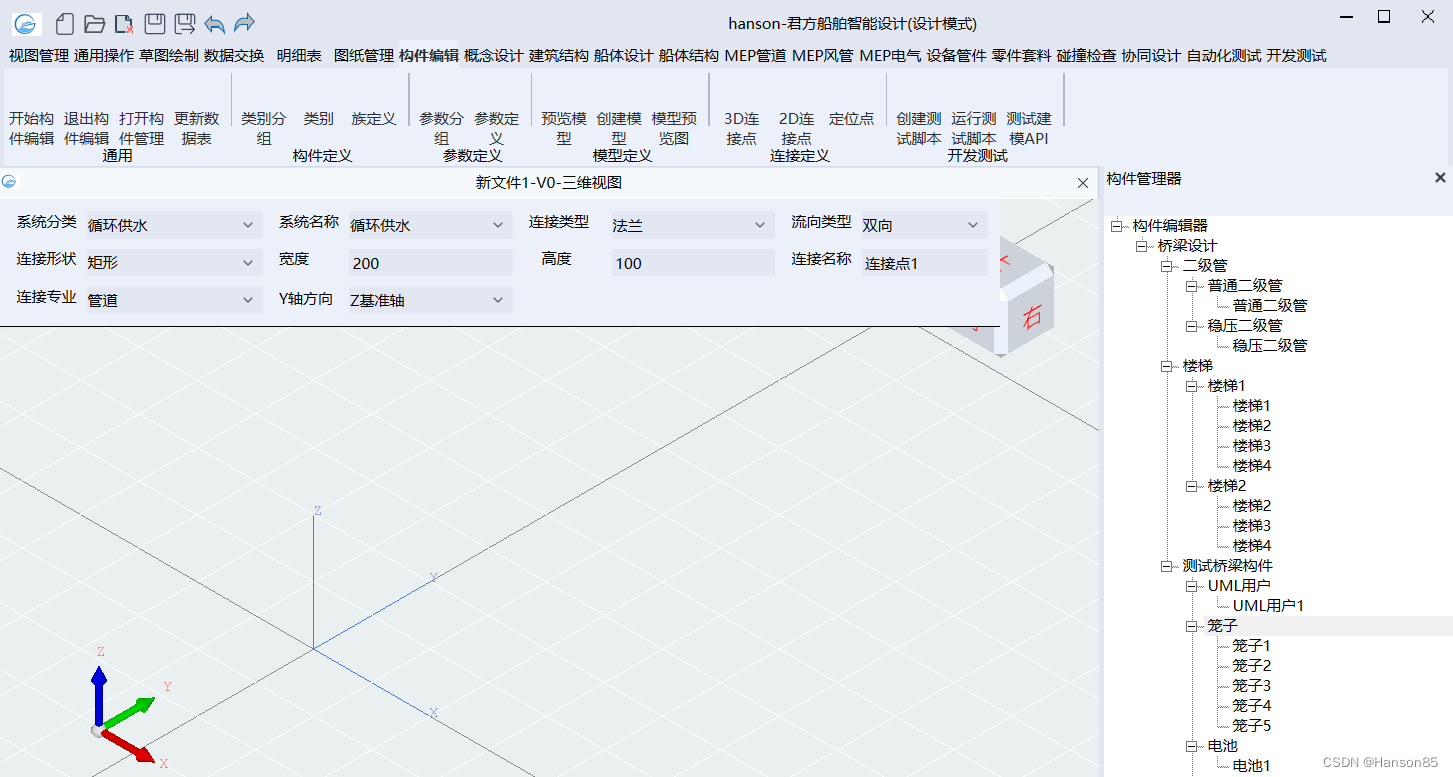Click 测试建模API button

(1029, 128)
